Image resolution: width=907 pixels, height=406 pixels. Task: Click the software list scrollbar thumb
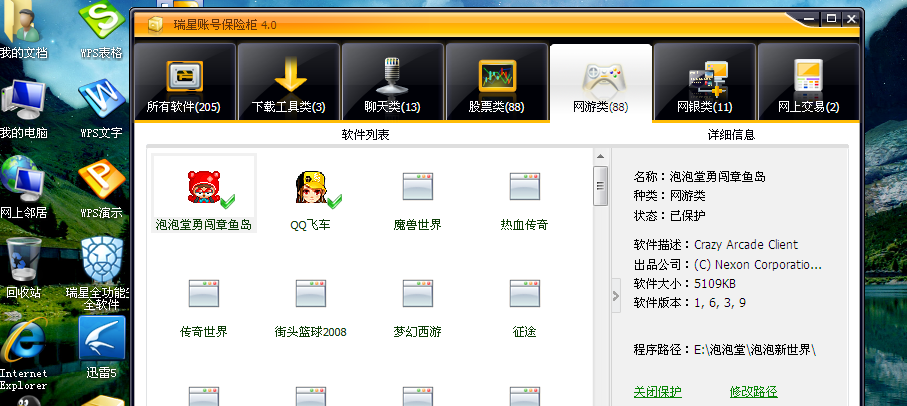[600, 186]
